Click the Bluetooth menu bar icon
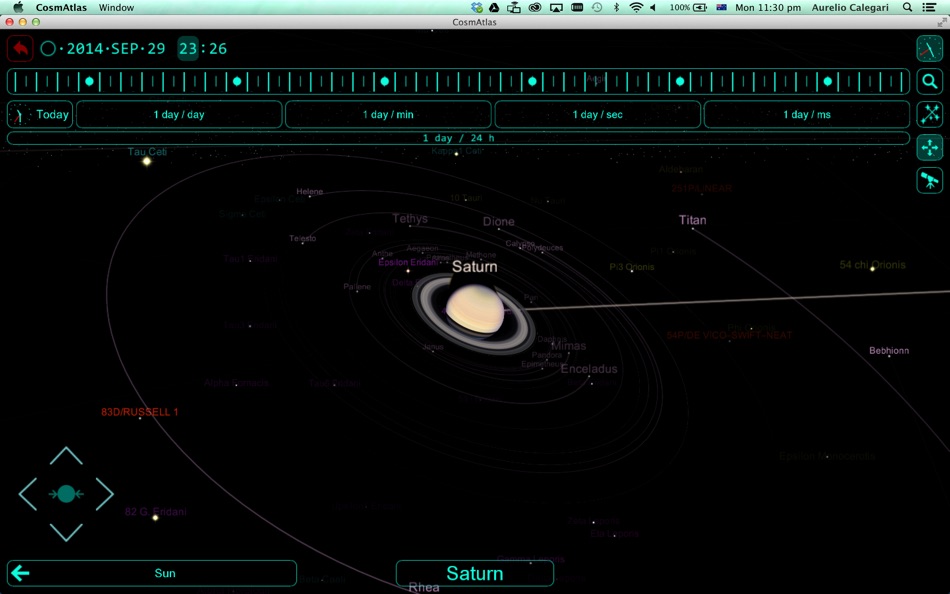Image resolution: width=950 pixels, height=594 pixels. click(x=617, y=7)
